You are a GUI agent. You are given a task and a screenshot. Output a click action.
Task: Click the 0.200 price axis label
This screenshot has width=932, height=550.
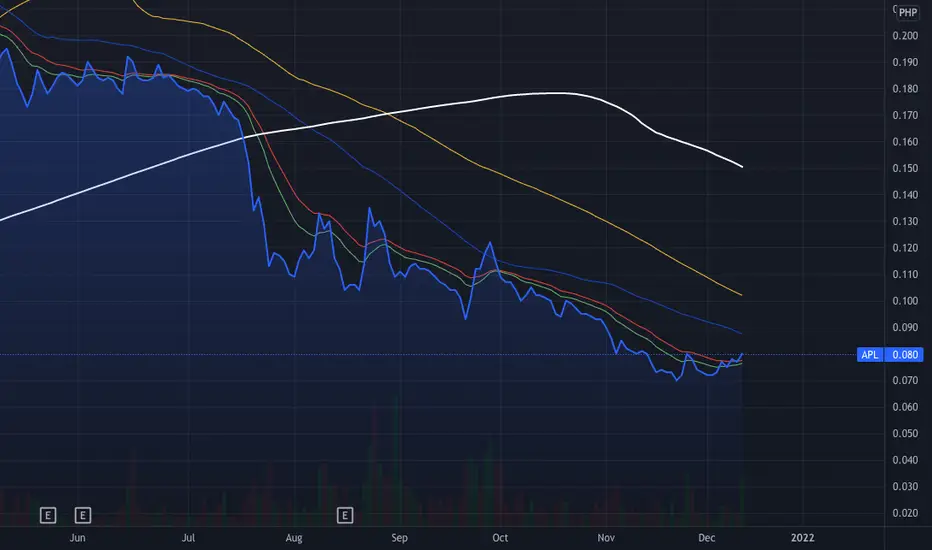(905, 36)
